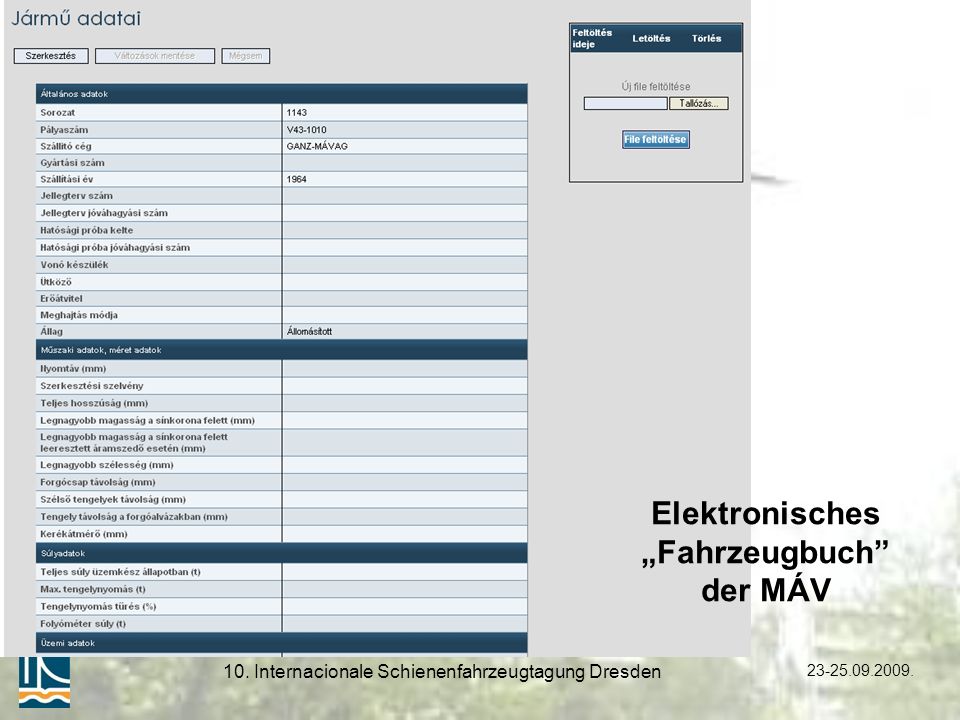The image size is (960, 720).
Task: Click the Szállítási év row label
Action: click(67, 179)
